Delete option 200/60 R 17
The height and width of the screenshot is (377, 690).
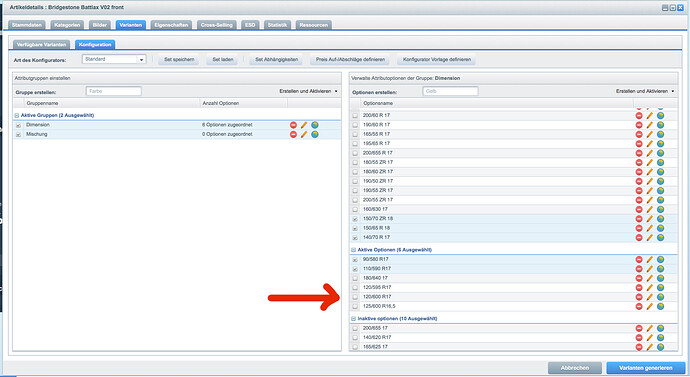pos(639,116)
